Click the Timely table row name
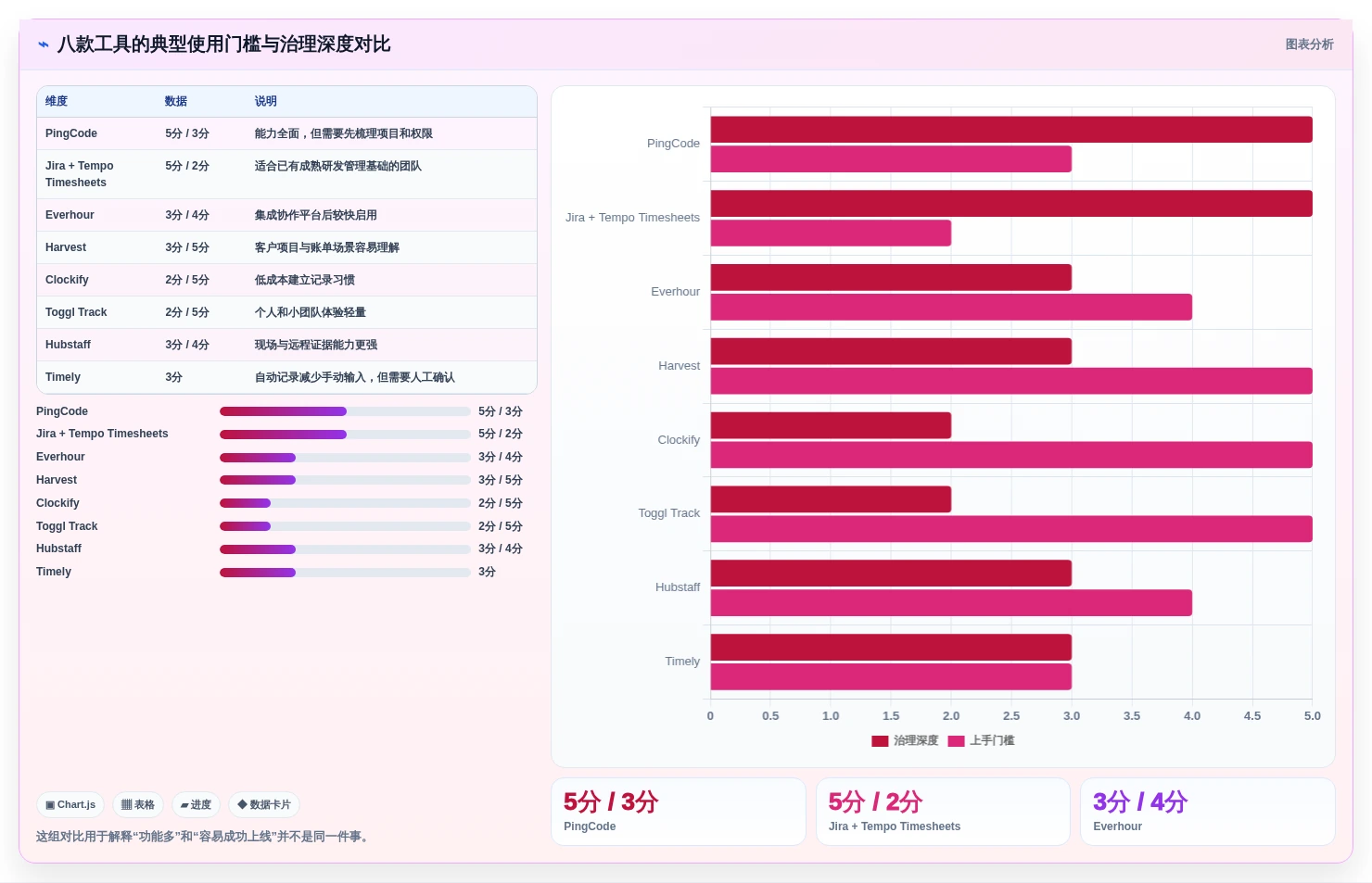This screenshot has width=1372, height=883. [63, 377]
